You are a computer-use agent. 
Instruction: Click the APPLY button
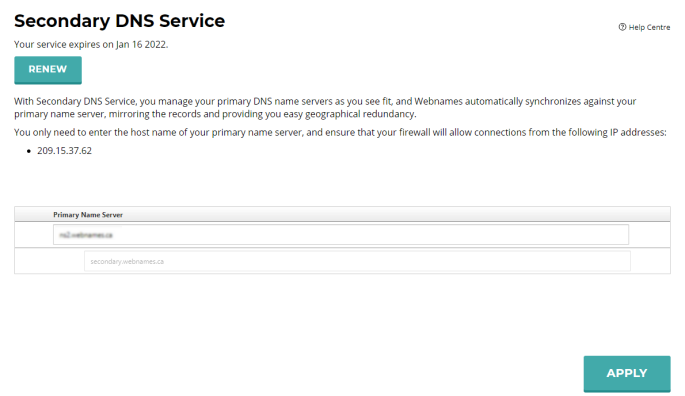(x=627, y=374)
